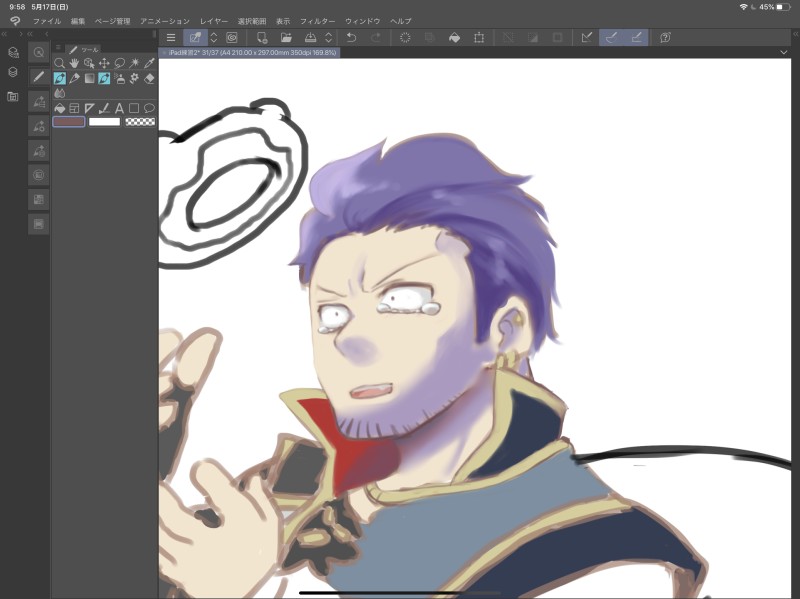Image resolution: width=800 pixels, height=599 pixels.
Task: Select the Correct line tool
Action: pos(104,108)
